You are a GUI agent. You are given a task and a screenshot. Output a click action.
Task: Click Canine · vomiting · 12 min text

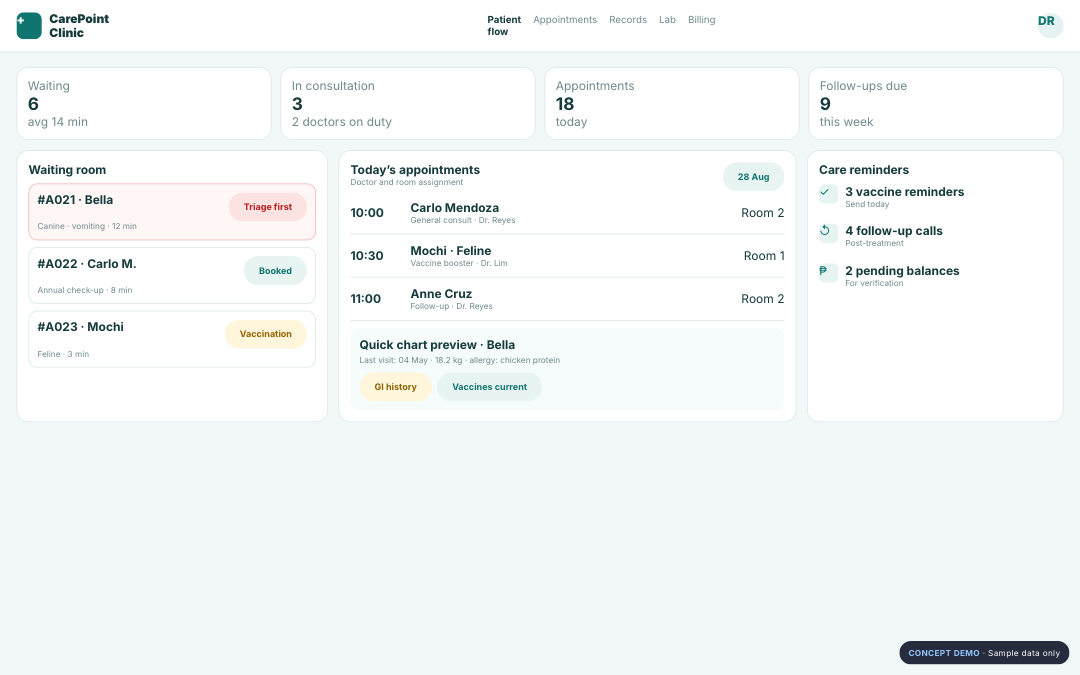[87, 227]
